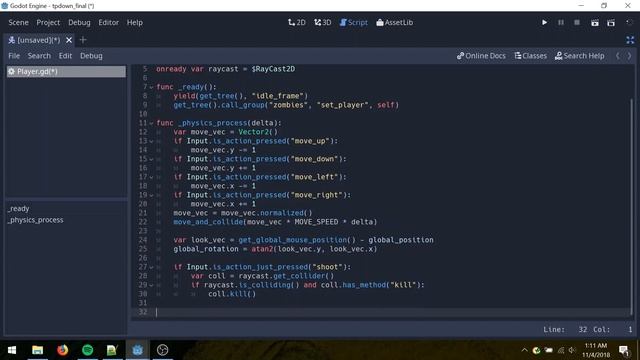Open the Editor menu
This screenshot has width=640, height=360.
(109, 22)
